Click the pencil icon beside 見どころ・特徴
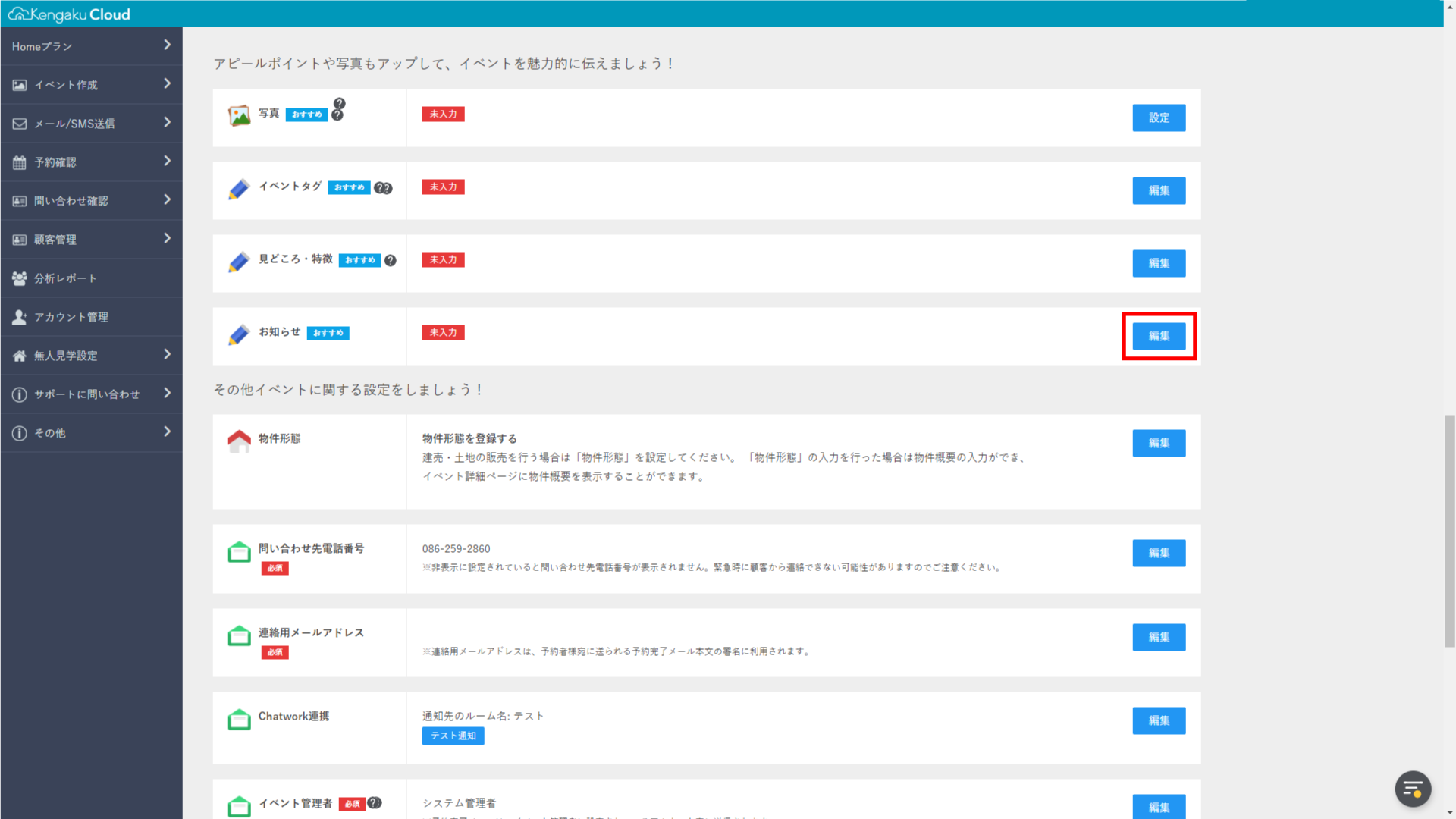The width and height of the screenshot is (1456, 819). pyautogui.click(x=238, y=262)
